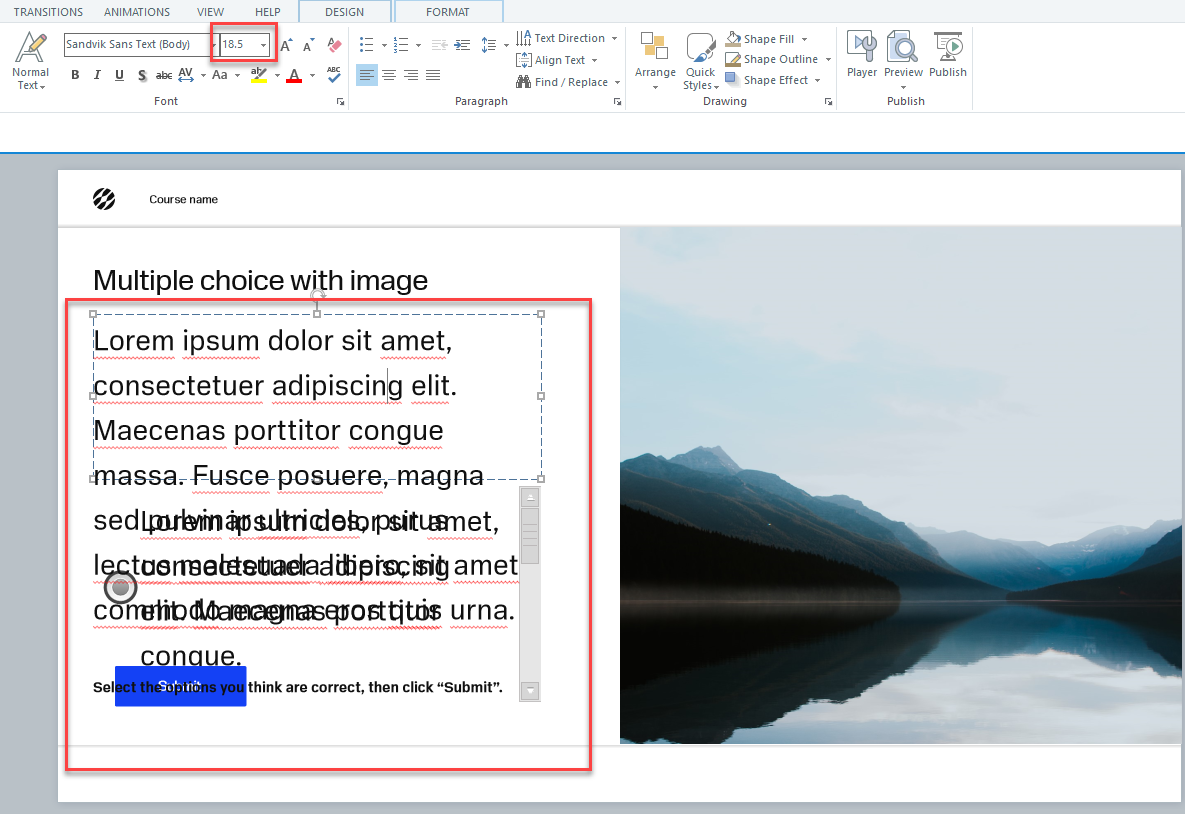Viewport: 1185px width, 814px height.
Task: Apply Underline formatting
Action: pos(119,75)
